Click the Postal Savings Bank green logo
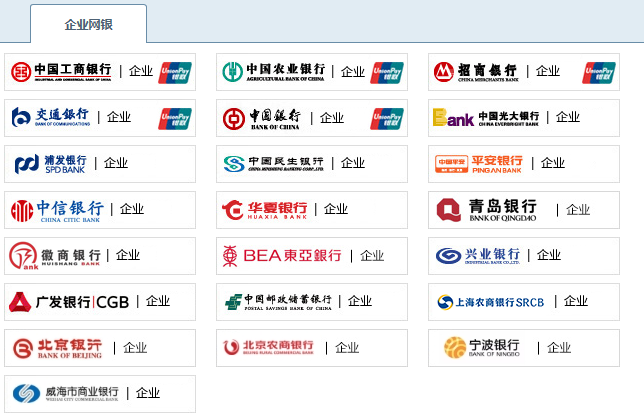Screen dimensions: 644x418 pos(233,302)
